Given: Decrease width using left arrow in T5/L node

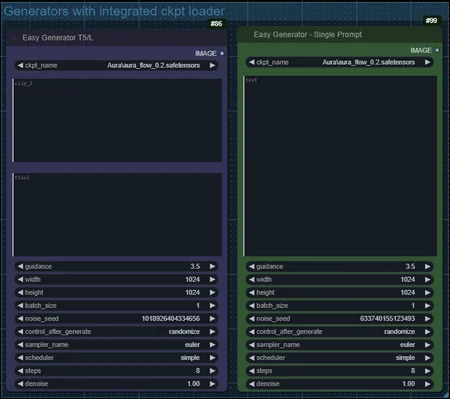Looking at the screenshot, I should pyautogui.click(x=20, y=279).
